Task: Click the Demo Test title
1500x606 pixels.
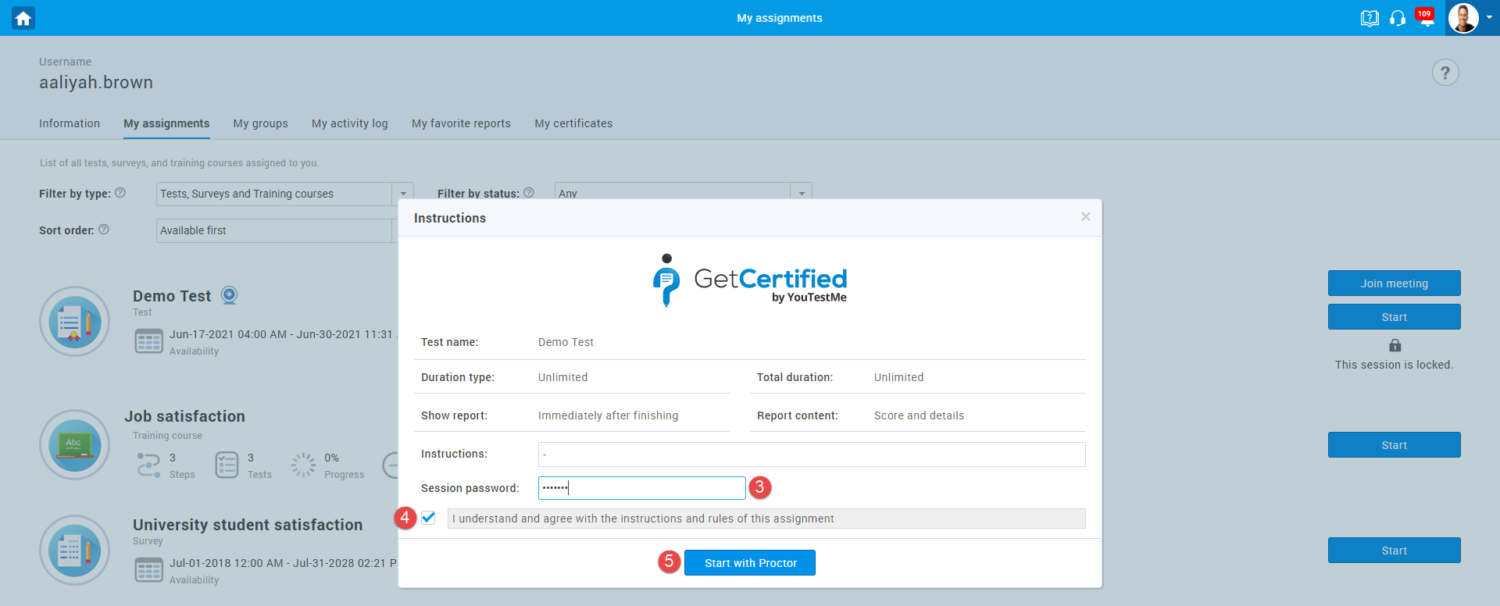Action: click(172, 296)
